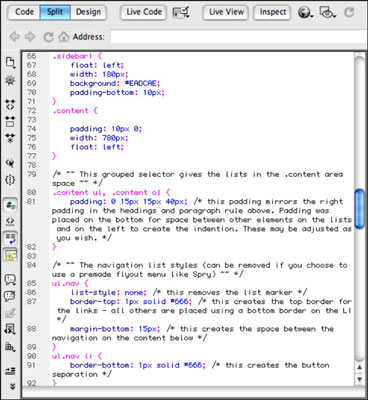
Task: Click line number 79 in the gutter
Action: click(x=31, y=174)
